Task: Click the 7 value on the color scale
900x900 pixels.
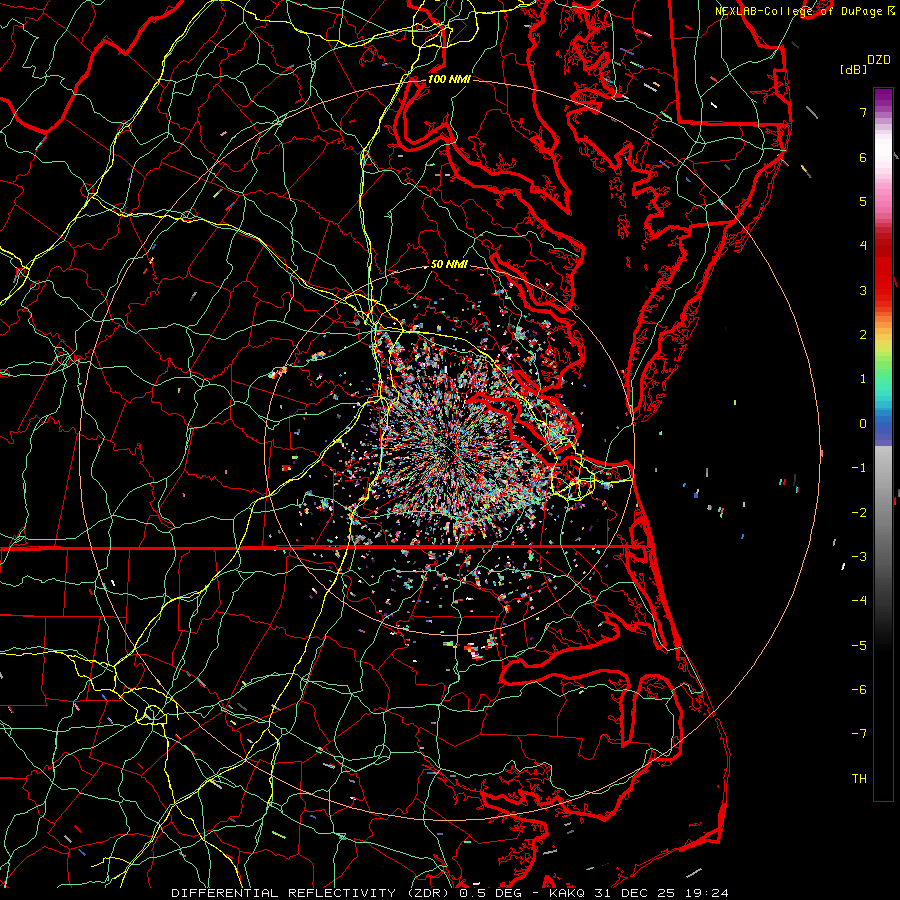Action: [863, 112]
